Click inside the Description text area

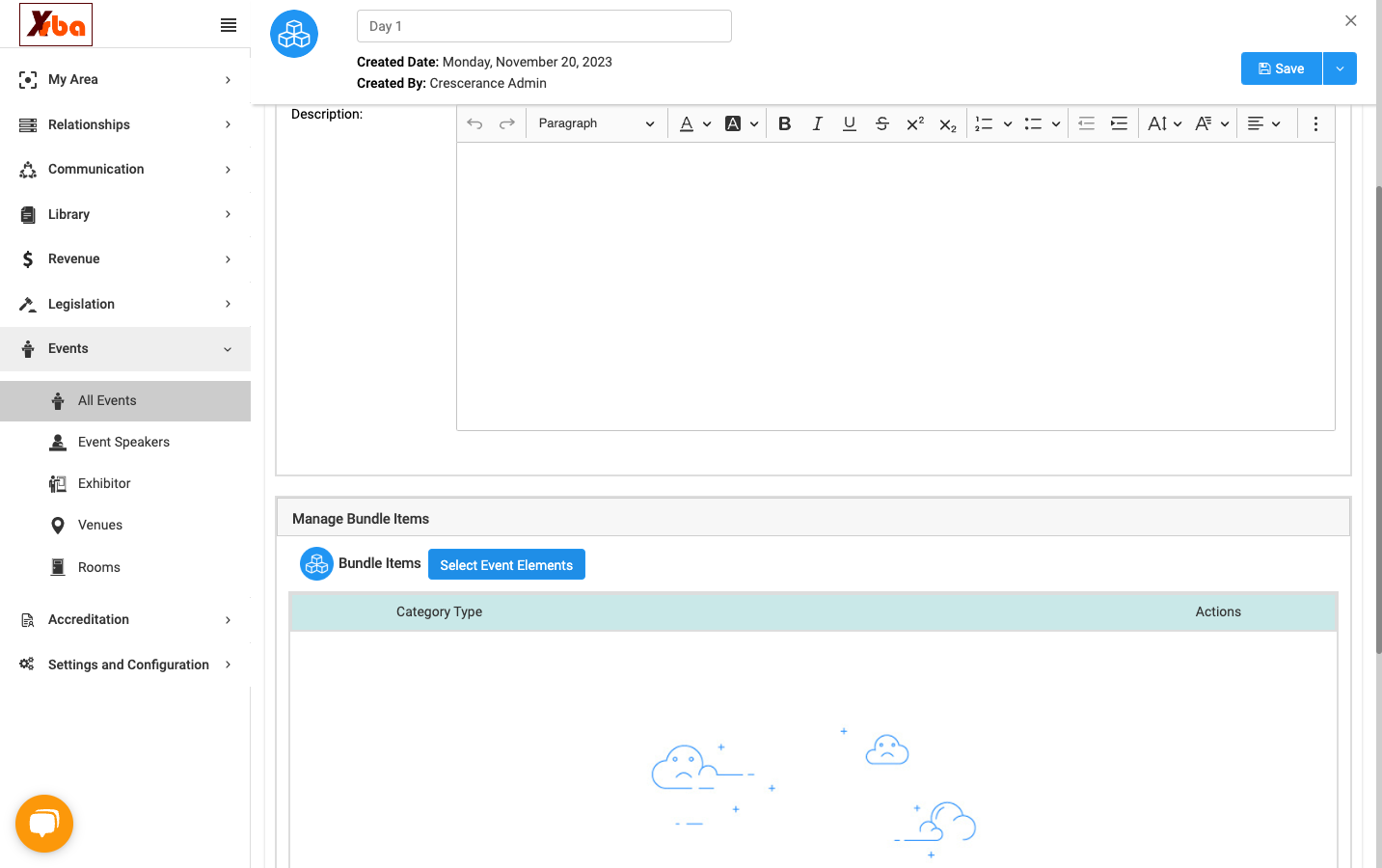coord(895,285)
